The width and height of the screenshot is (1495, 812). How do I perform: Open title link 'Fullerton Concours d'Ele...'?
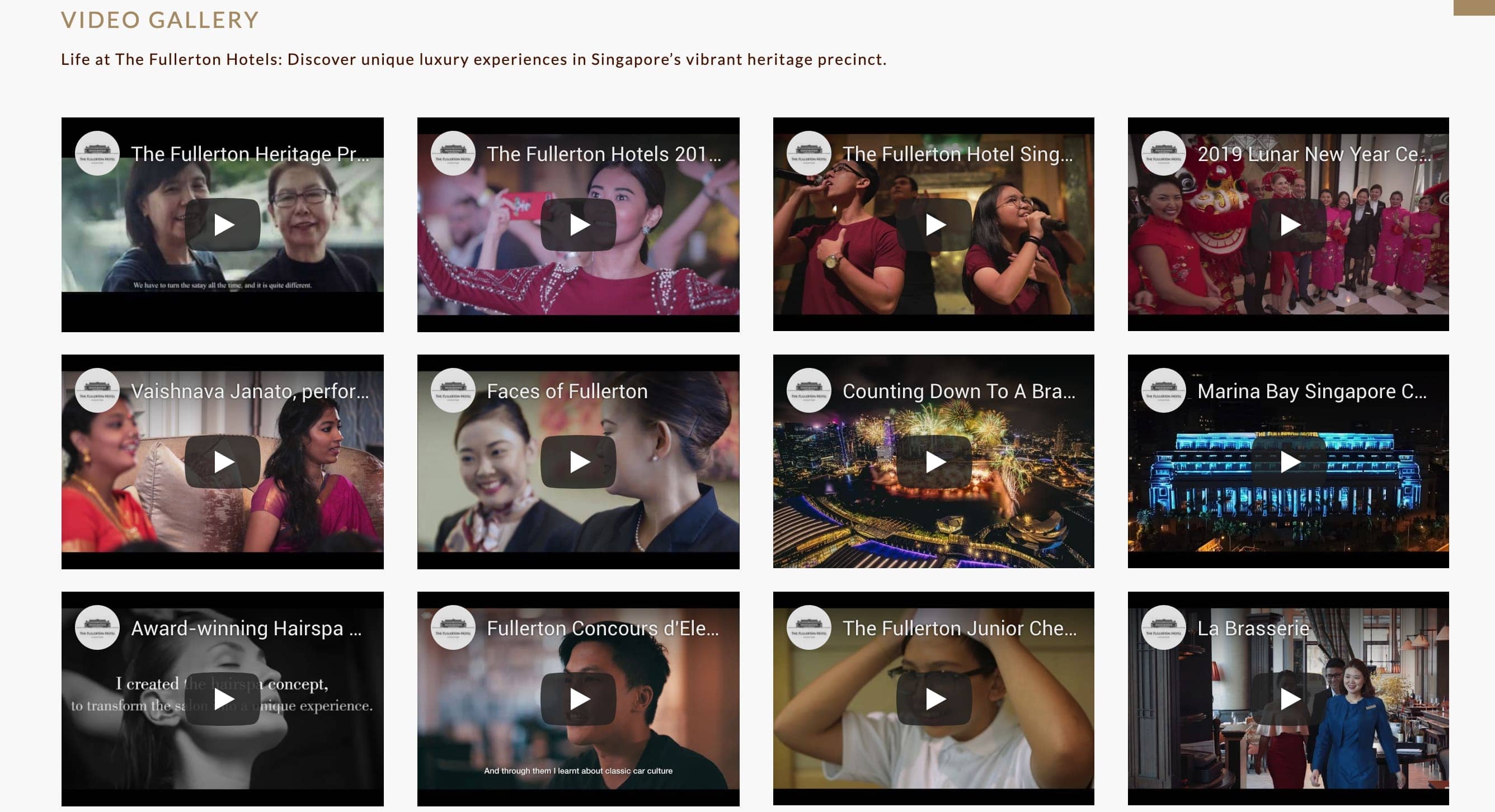point(603,629)
